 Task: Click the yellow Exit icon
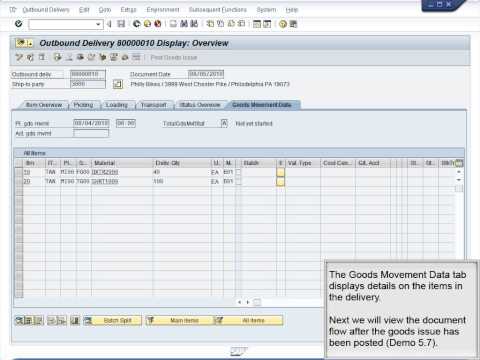[147, 24]
